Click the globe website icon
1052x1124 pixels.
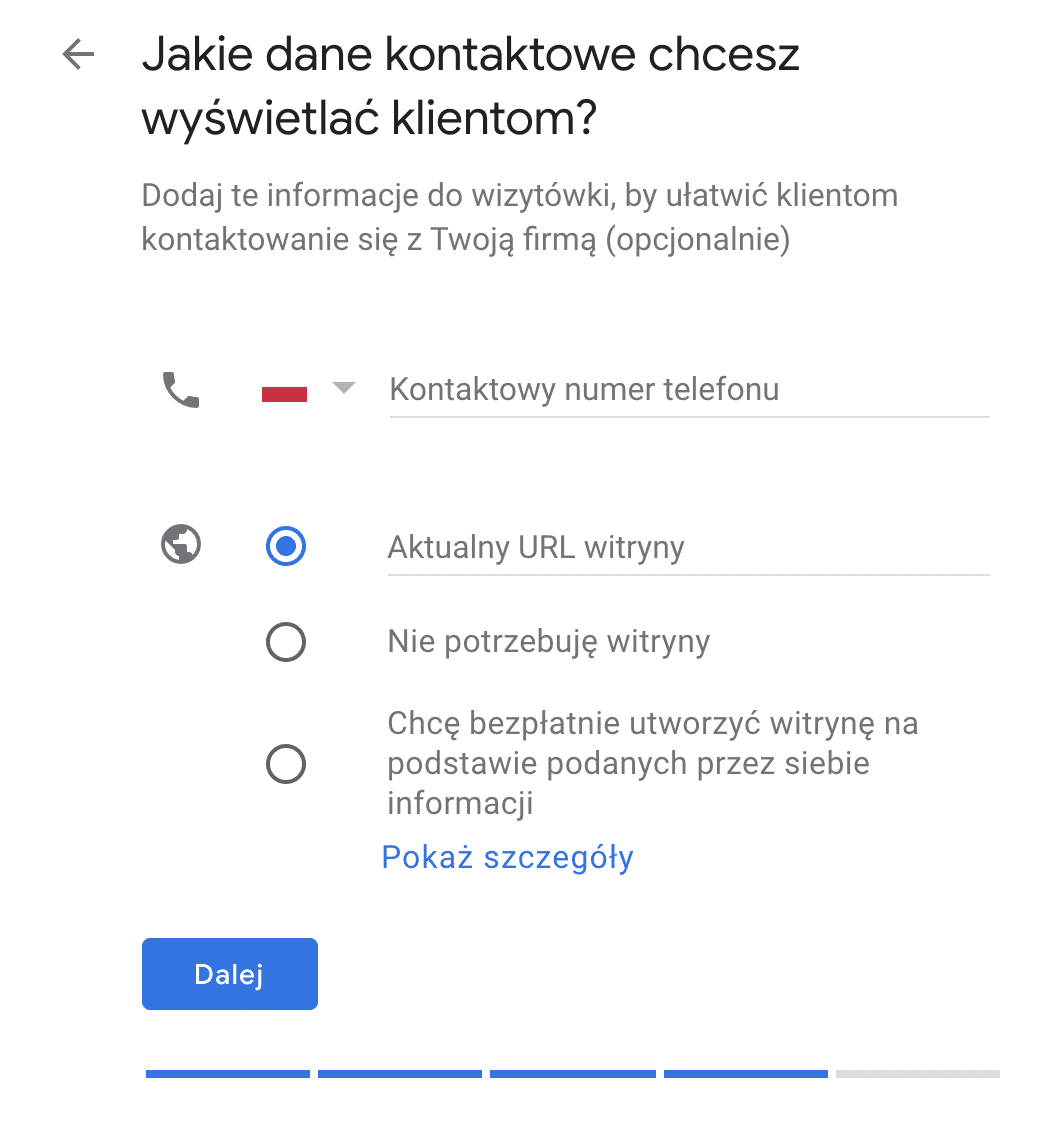(x=181, y=545)
